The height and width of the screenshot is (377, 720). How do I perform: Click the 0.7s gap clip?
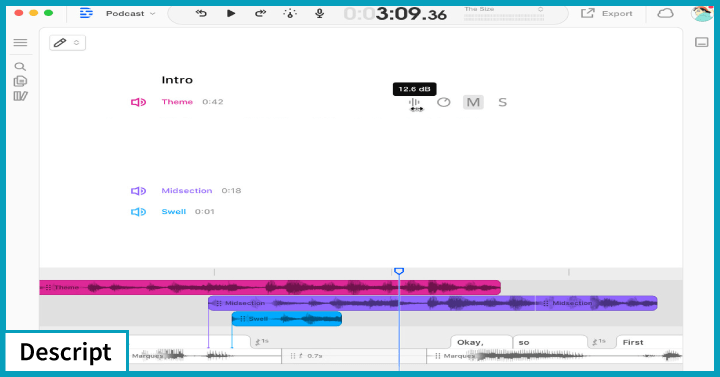(354, 356)
